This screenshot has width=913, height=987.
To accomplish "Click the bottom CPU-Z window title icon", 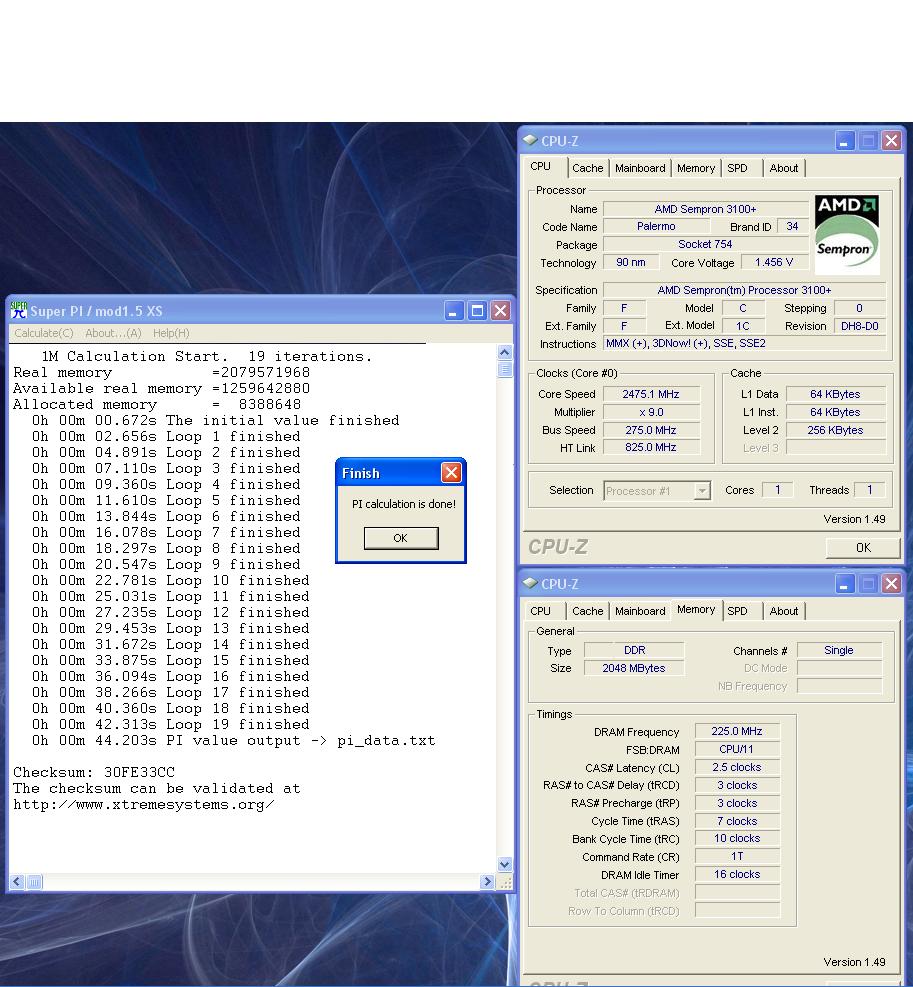I will pyautogui.click(x=530, y=583).
